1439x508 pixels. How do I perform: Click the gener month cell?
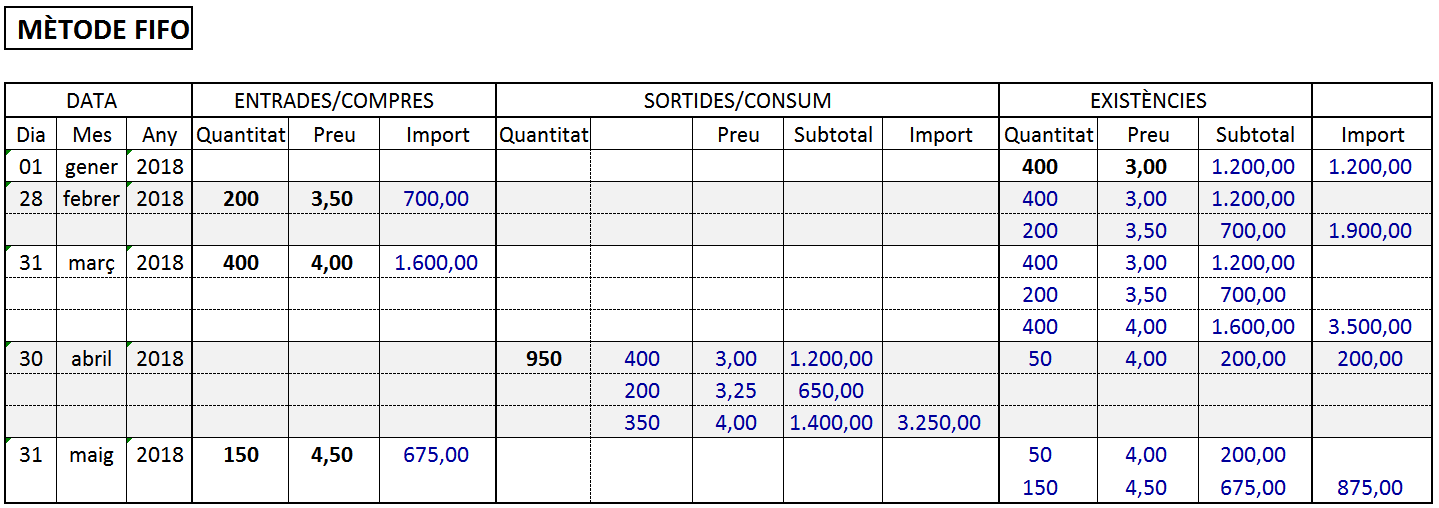(91, 166)
